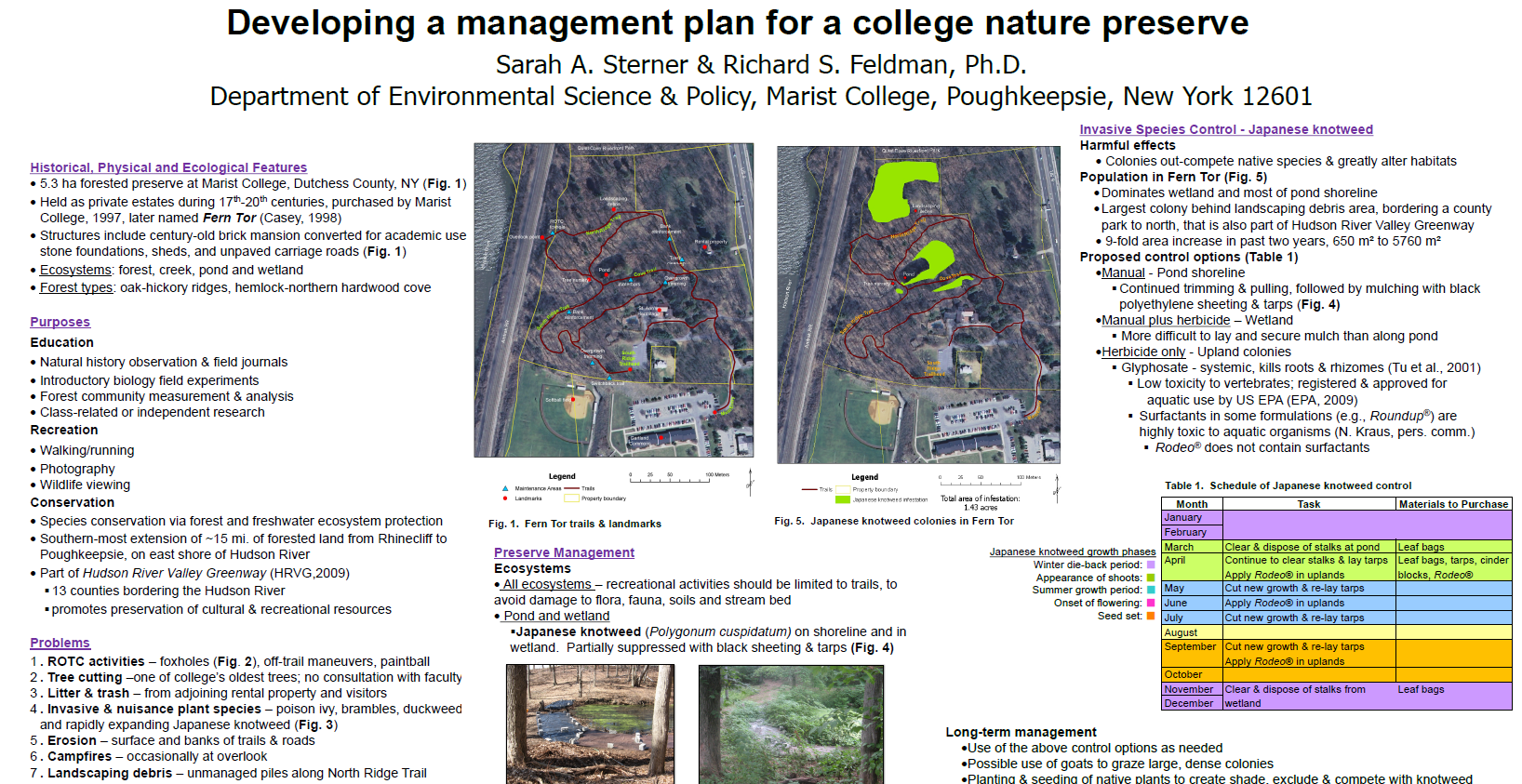Click the red Landmarks dot in Fig. 1 legend
This screenshot has height=784, width=1522.
[505, 498]
